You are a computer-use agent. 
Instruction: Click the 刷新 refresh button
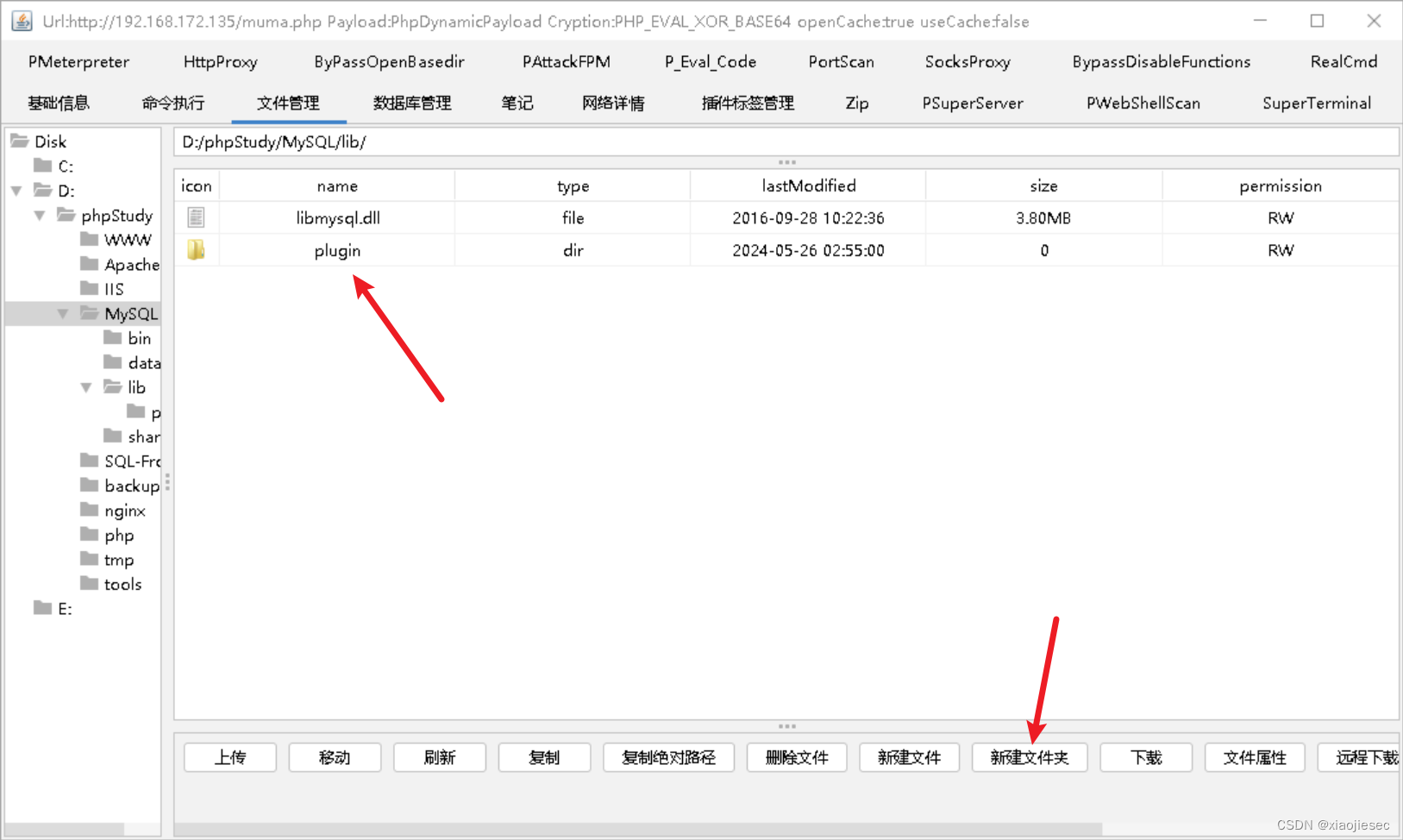[x=439, y=757]
